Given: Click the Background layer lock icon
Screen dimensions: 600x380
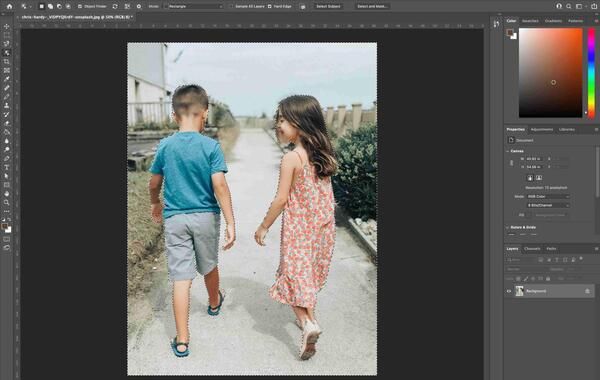Looking at the screenshot, I should tap(587, 291).
